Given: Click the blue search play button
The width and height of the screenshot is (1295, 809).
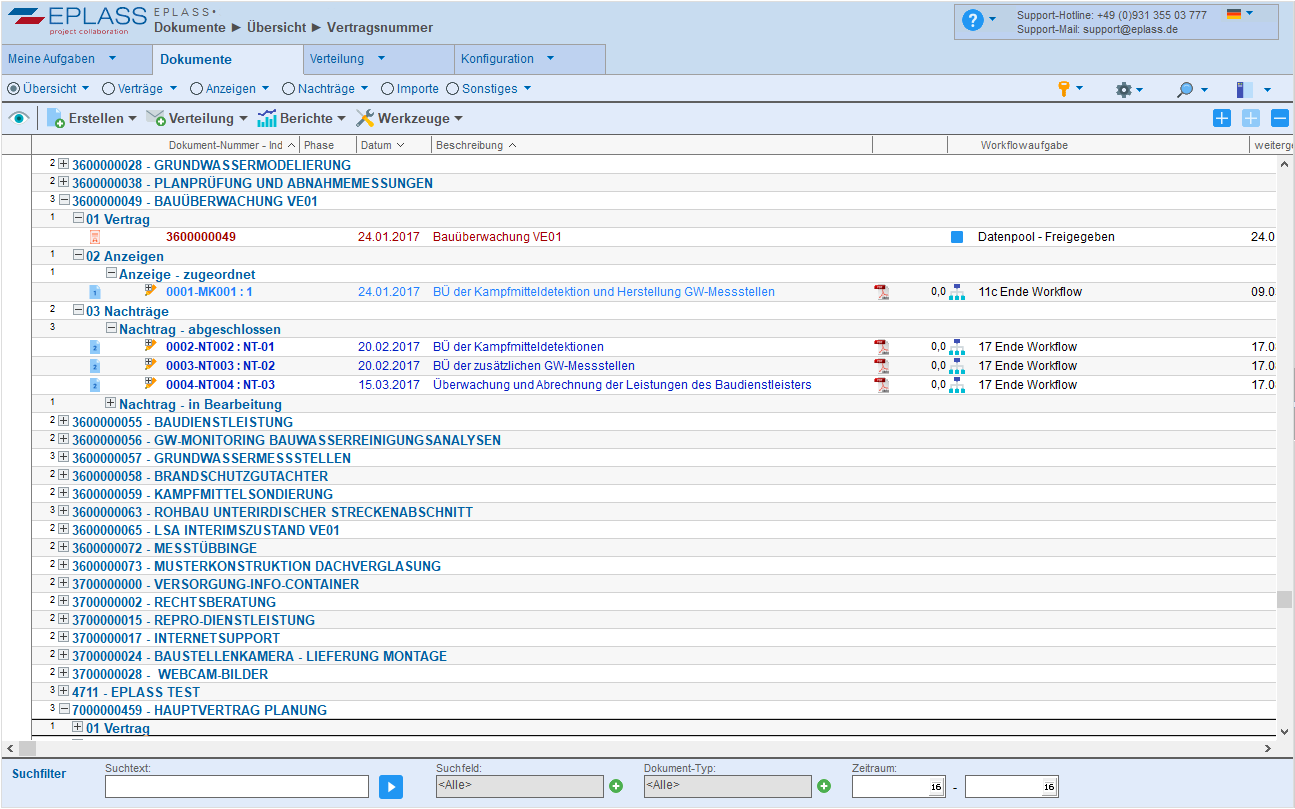Looking at the screenshot, I should point(391,787).
